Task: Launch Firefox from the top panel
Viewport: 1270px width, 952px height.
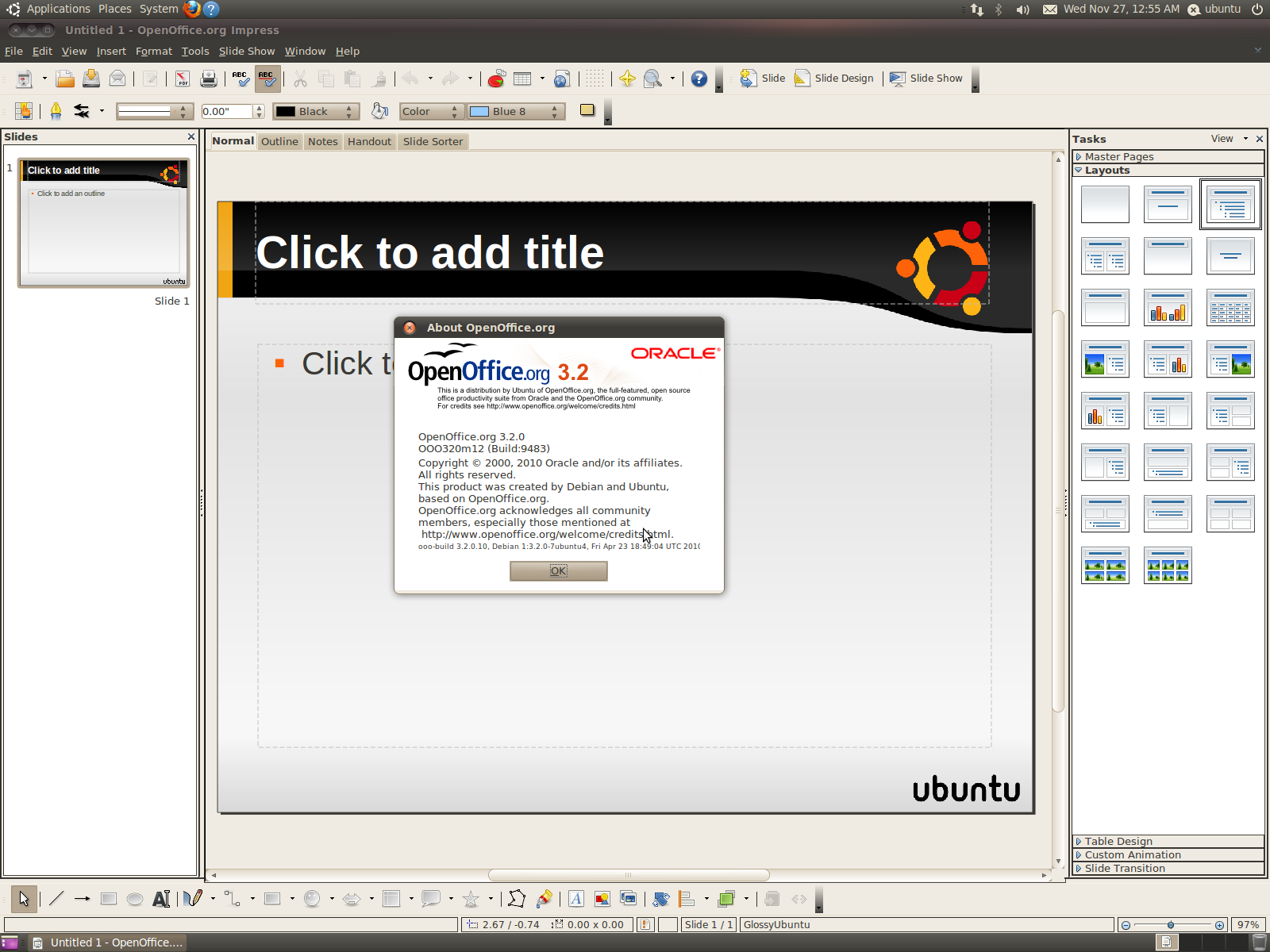Action: point(192,9)
